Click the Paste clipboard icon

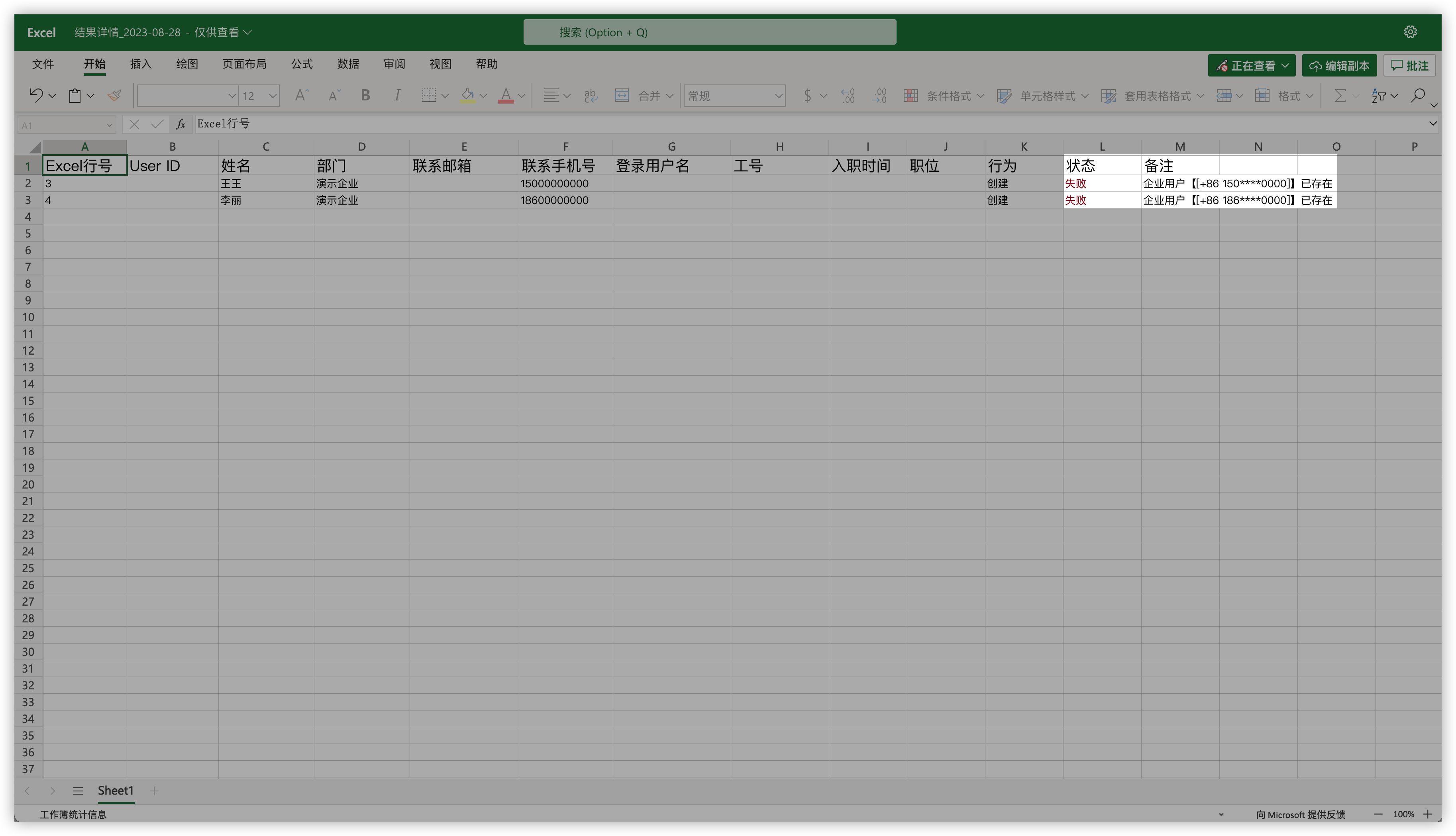(75, 95)
